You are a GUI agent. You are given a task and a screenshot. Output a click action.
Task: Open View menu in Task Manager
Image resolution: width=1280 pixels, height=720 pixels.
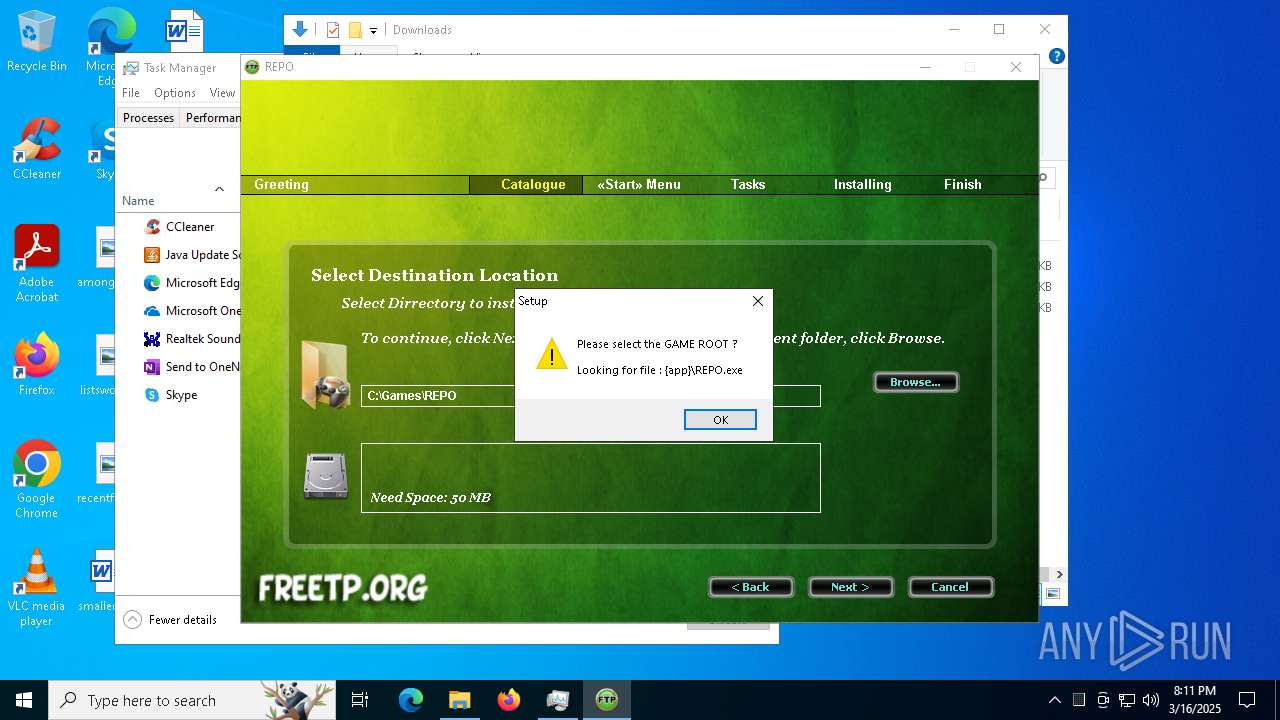tap(222, 93)
